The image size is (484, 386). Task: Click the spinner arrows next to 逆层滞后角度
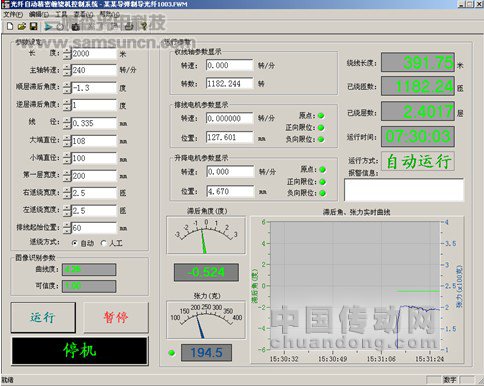(67, 105)
